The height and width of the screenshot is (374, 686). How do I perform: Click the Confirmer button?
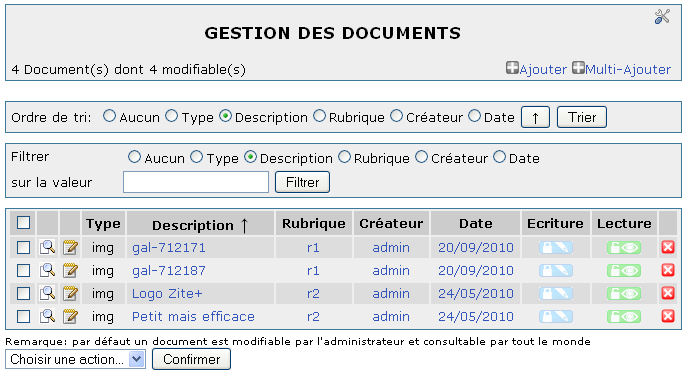click(x=191, y=359)
